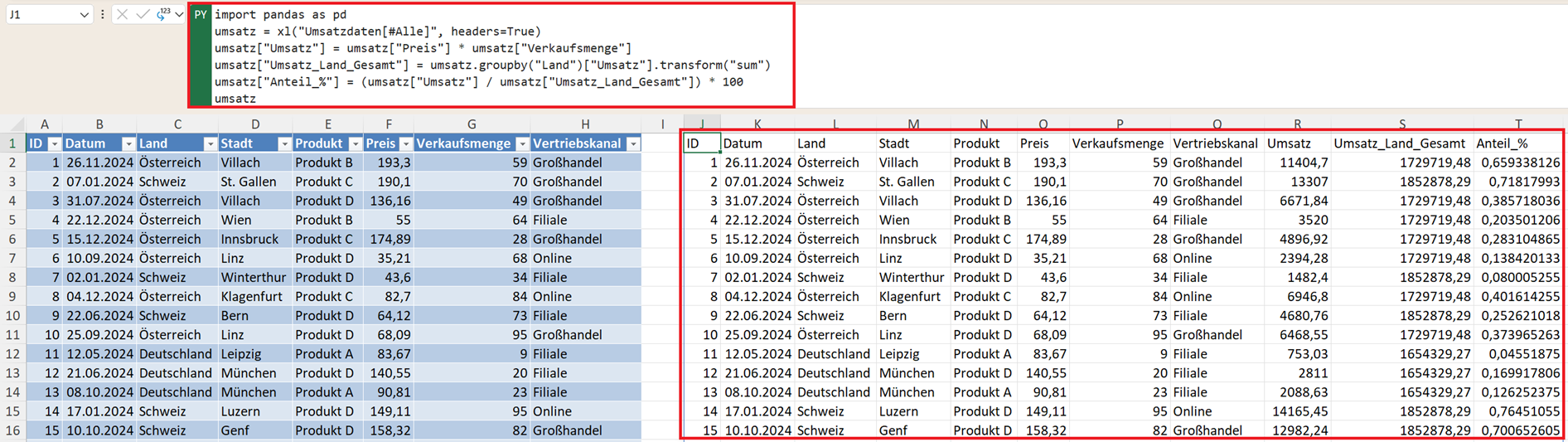The width and height of the screenshot is (1568, 442).
Task: Open the Vertriebskanal filter dropdown
Action: coord(633,144)
